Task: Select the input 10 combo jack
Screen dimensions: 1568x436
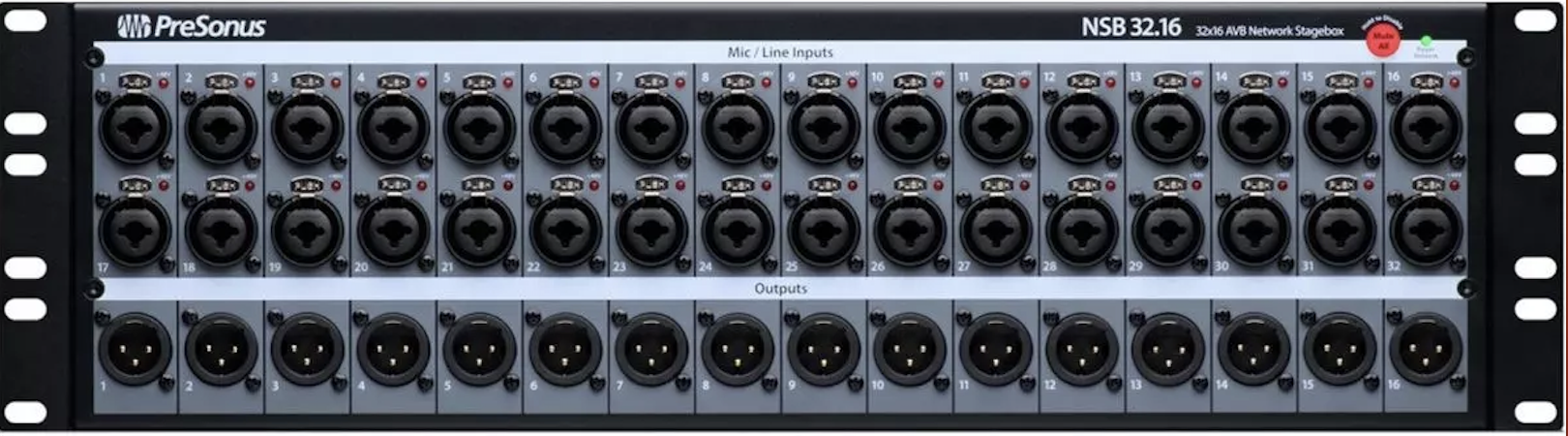Action: 910,128
